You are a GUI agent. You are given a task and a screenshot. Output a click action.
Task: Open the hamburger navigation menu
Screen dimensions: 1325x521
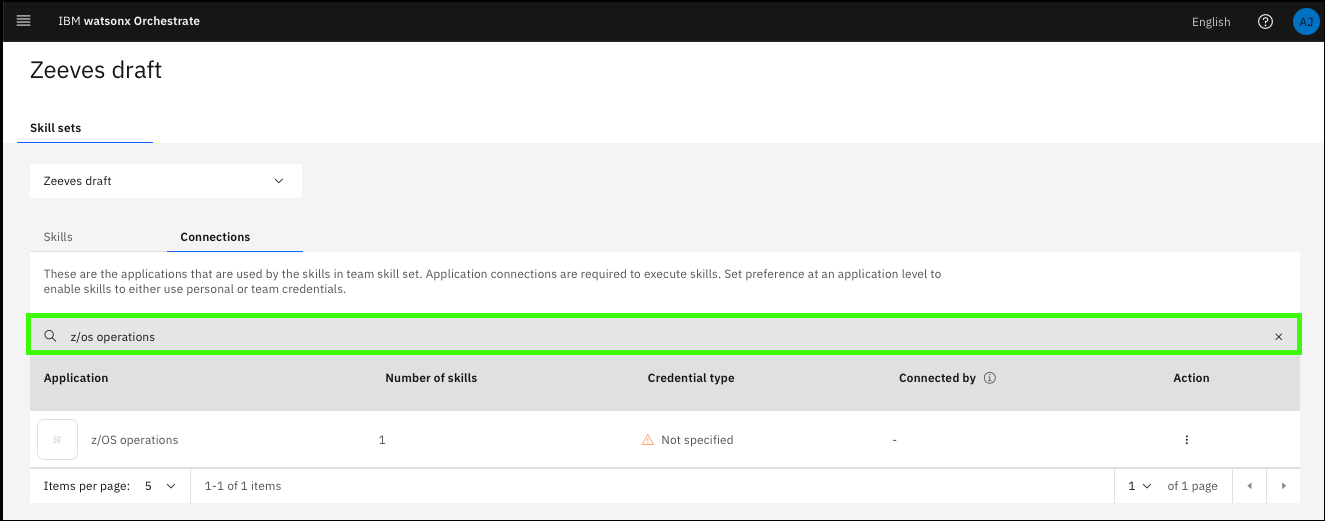24,21
